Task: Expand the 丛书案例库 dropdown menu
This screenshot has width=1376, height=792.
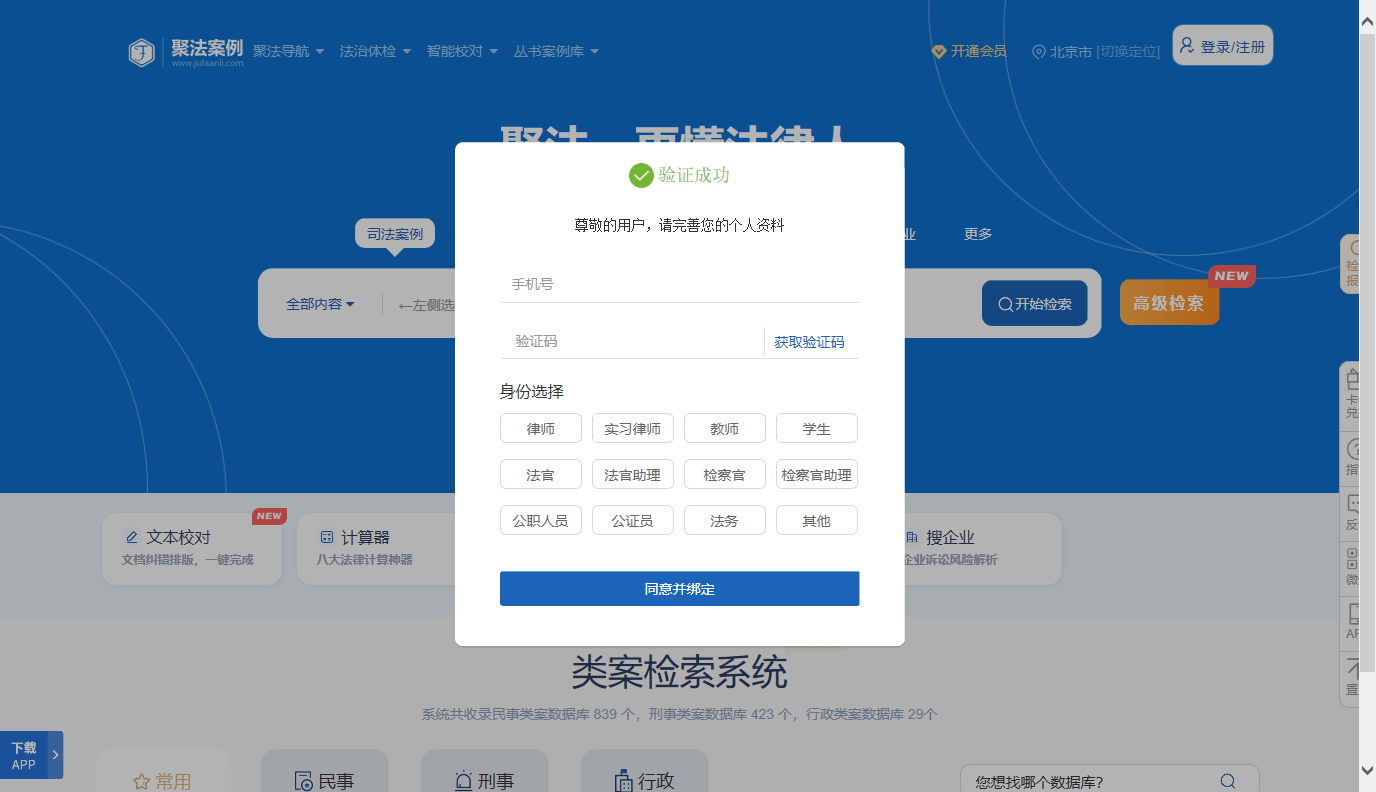Action: point(556,51)
